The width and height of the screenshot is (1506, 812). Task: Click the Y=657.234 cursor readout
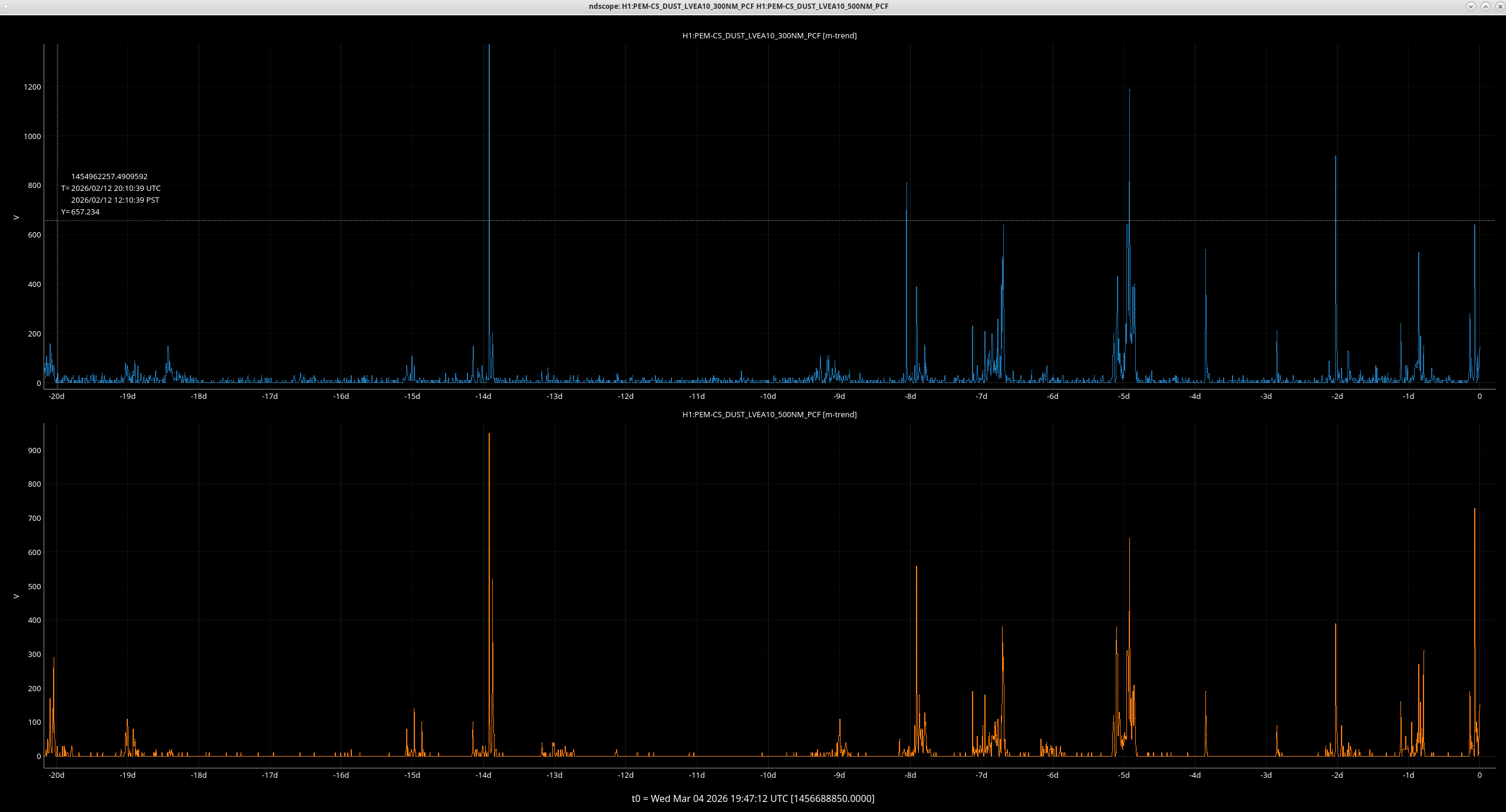(81, 212)
